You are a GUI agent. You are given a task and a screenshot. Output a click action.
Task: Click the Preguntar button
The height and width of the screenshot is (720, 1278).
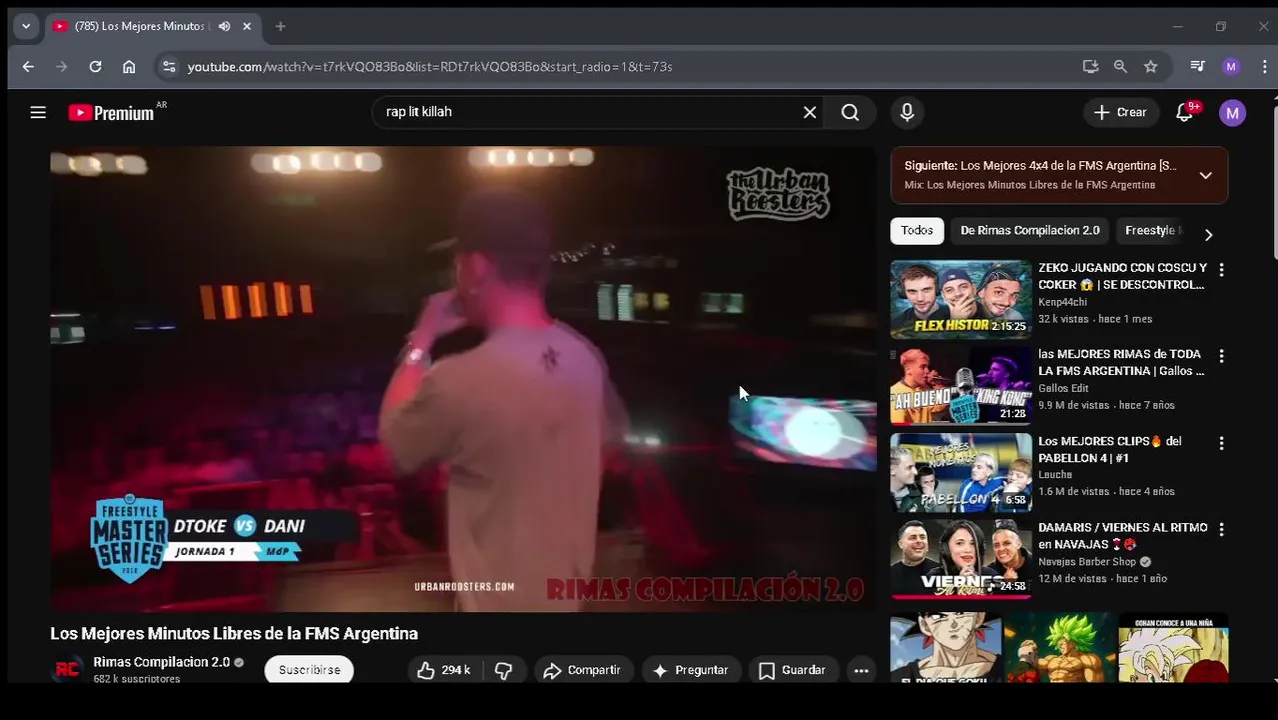pos(691,670)
